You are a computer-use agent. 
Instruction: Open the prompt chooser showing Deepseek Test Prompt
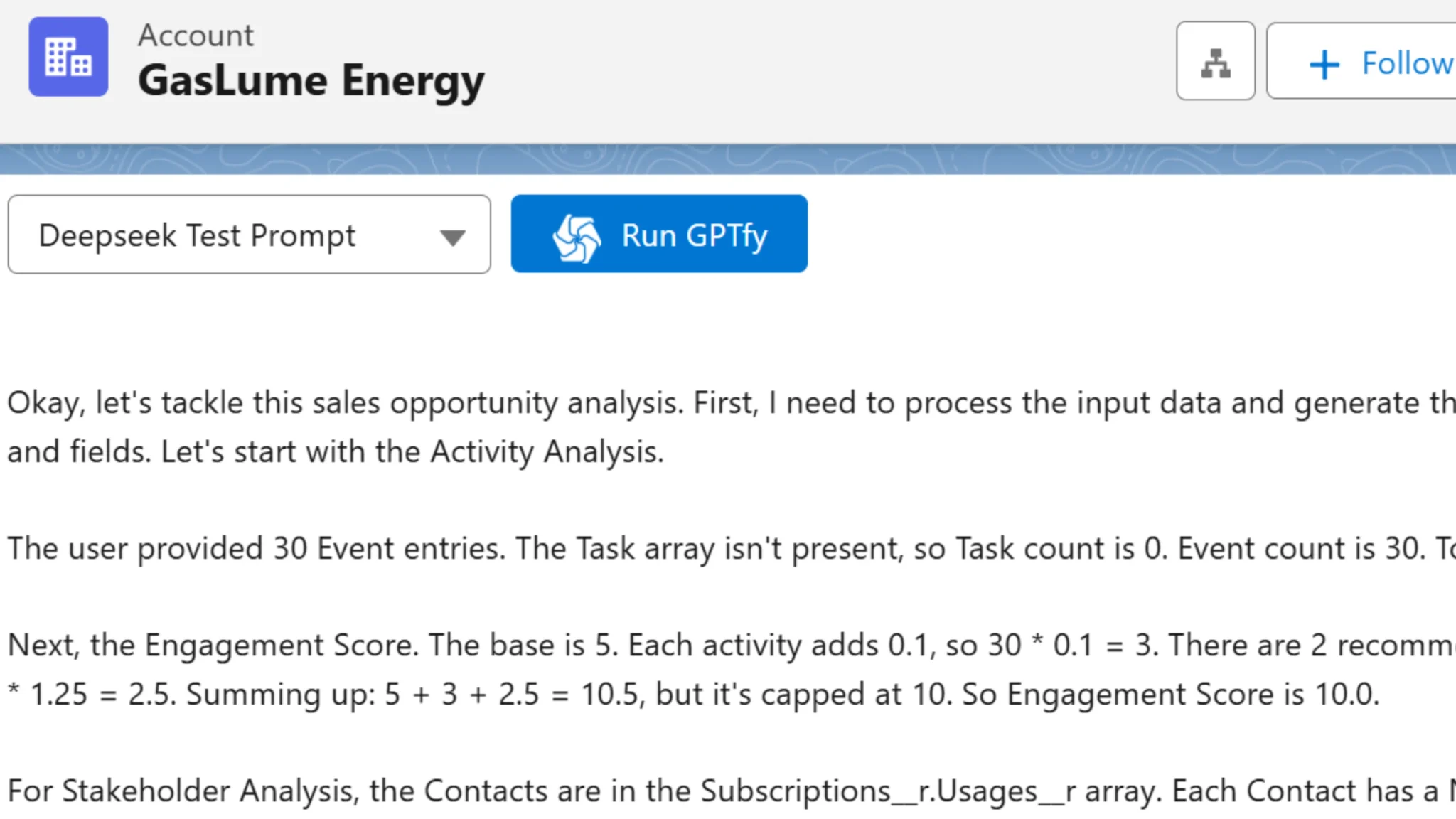[249, 235]
